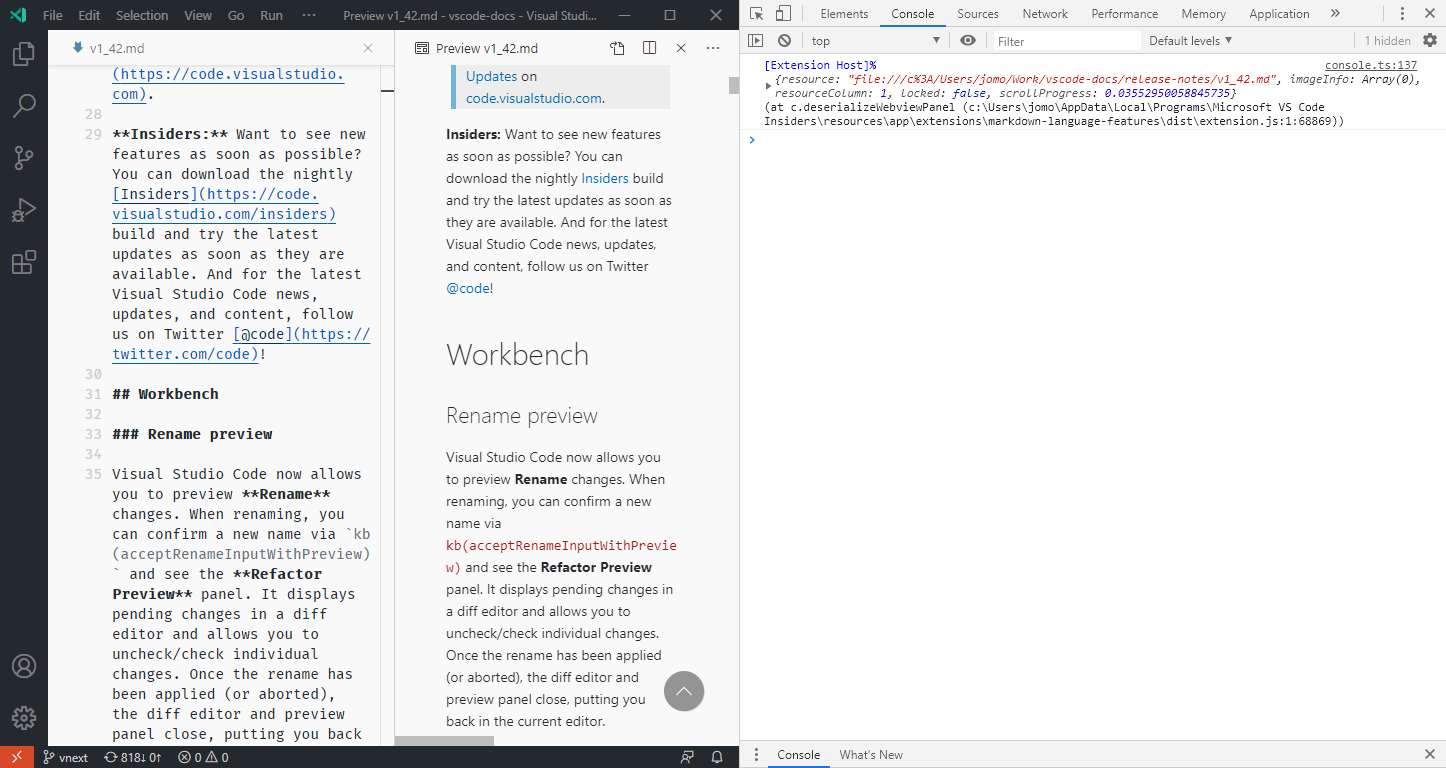Click the preview horizontal scrollbar thumb

[x=444, y=741]
